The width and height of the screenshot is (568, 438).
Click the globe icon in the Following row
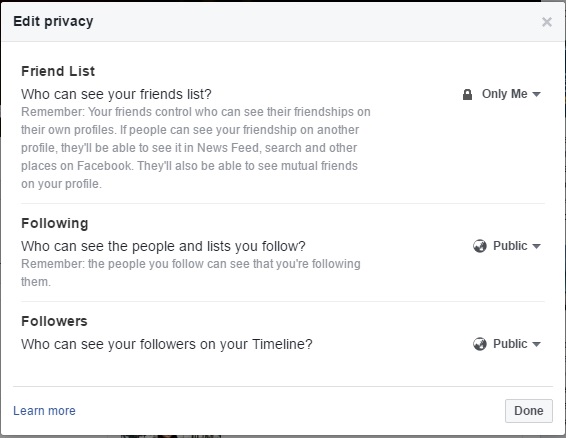pyautogui.click(x=480, y=246)
